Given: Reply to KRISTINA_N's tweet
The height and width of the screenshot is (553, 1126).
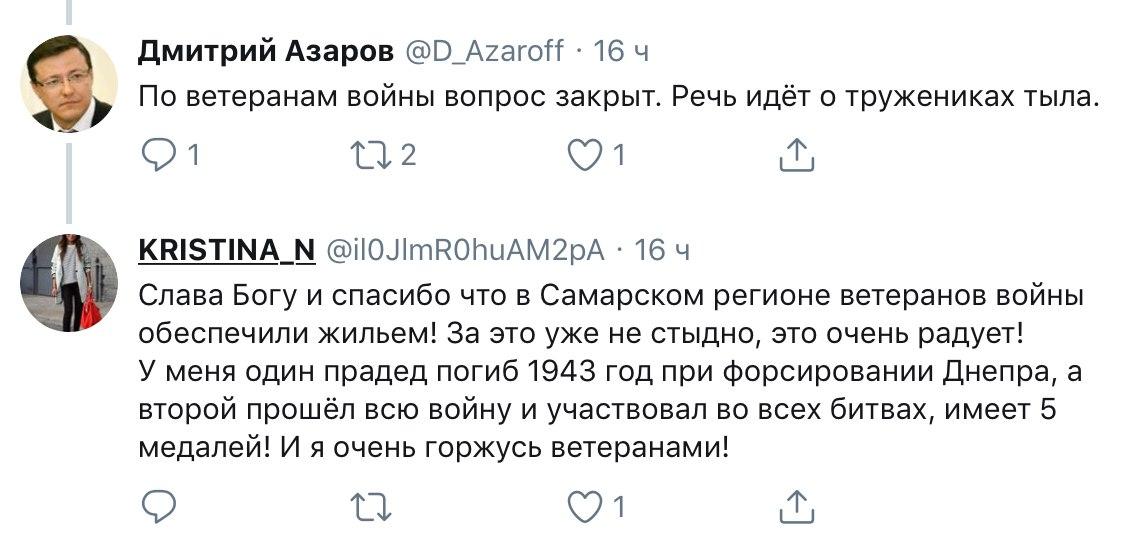Looking at the screenshot, I should point(158,508).
